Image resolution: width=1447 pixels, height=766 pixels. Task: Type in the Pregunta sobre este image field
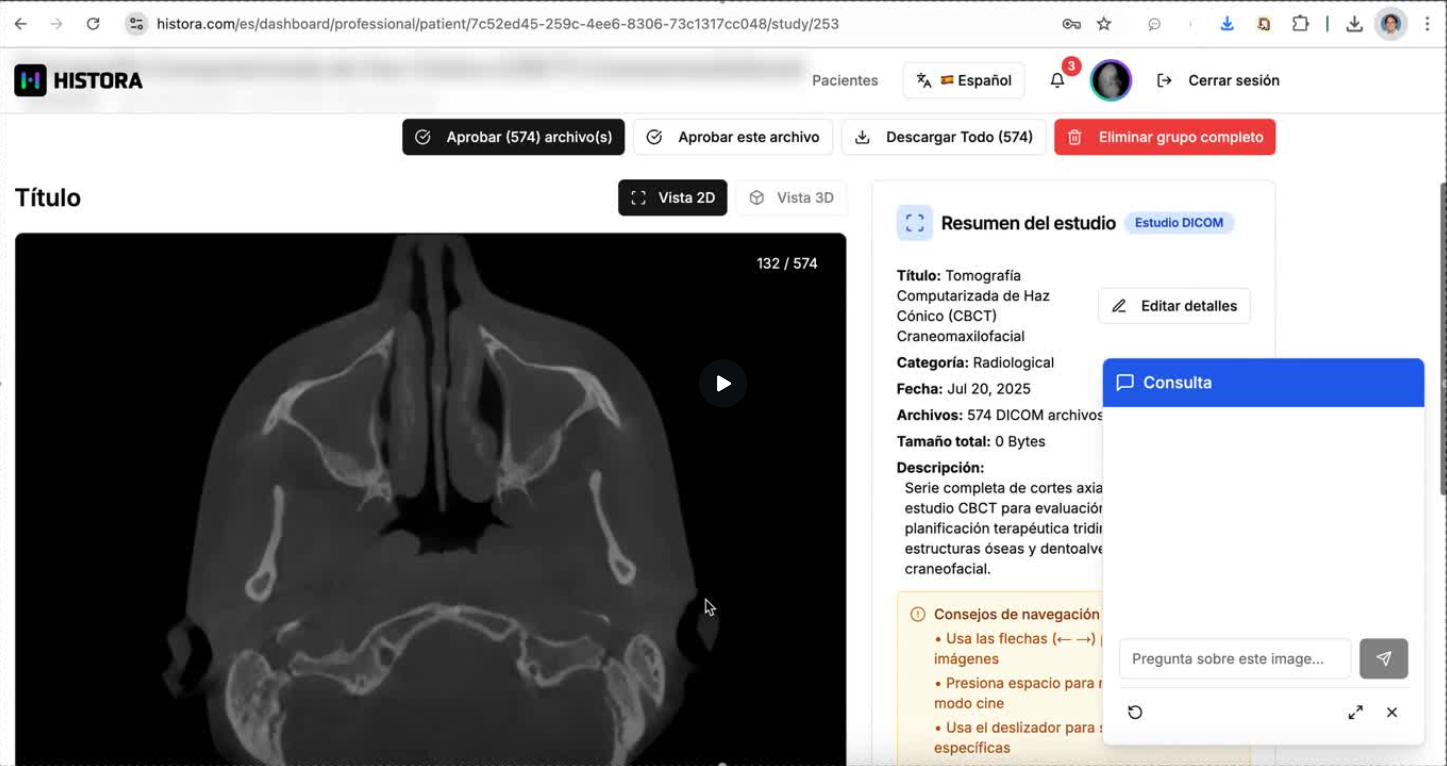[x=1234, y=659]
